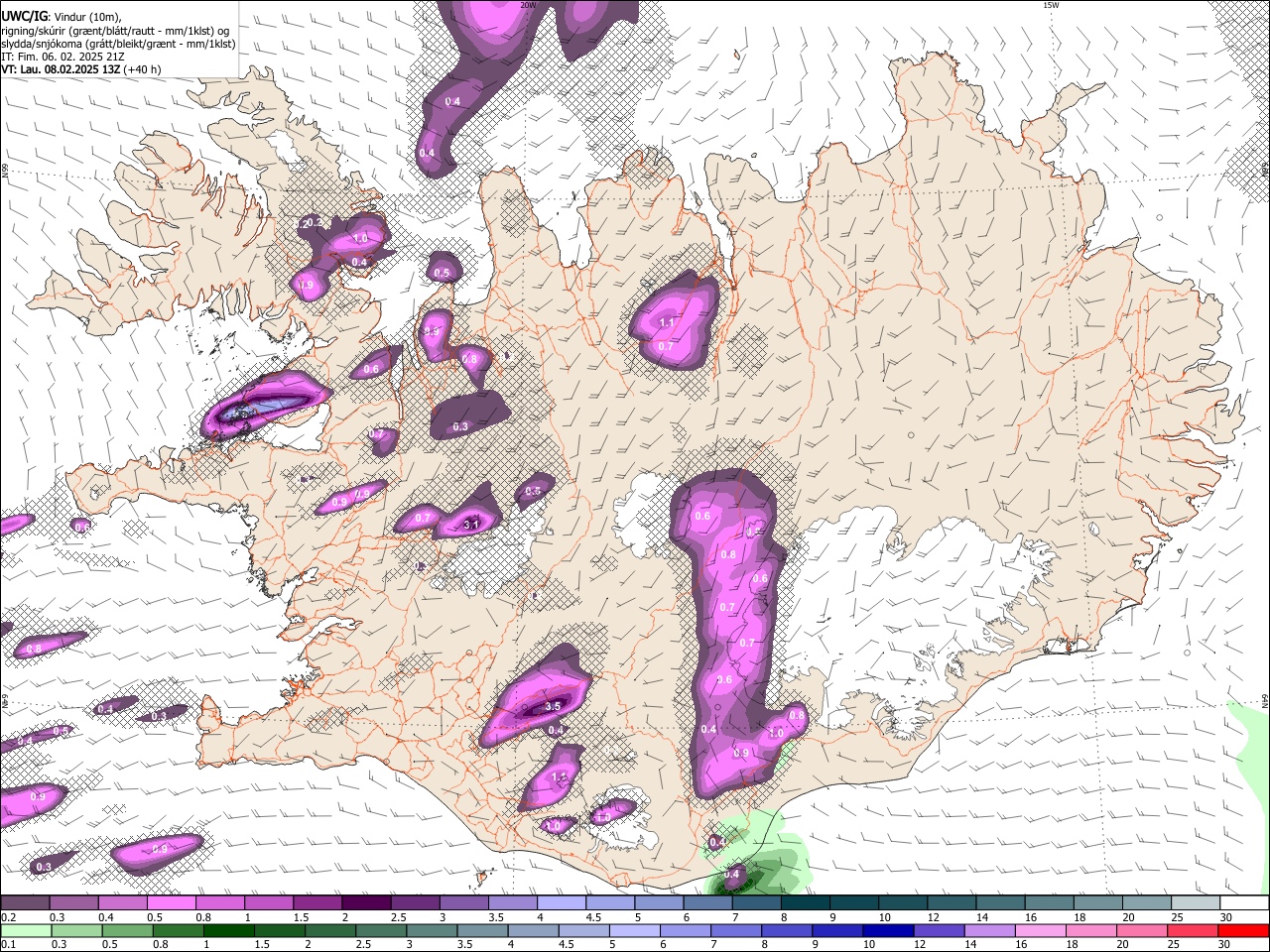Click the 'rigning/skúrir' description line

click(115, 31)
